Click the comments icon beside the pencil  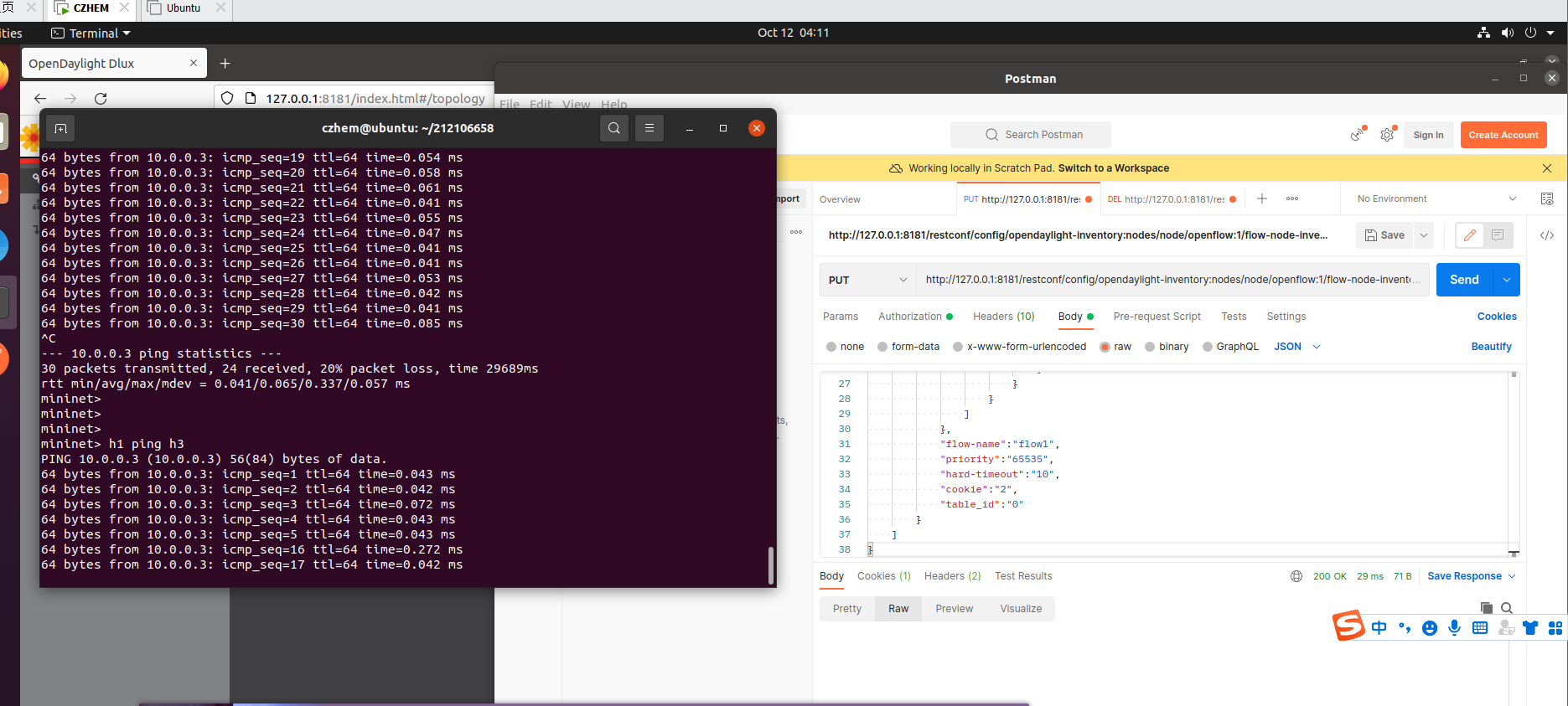click(1498, 235)
